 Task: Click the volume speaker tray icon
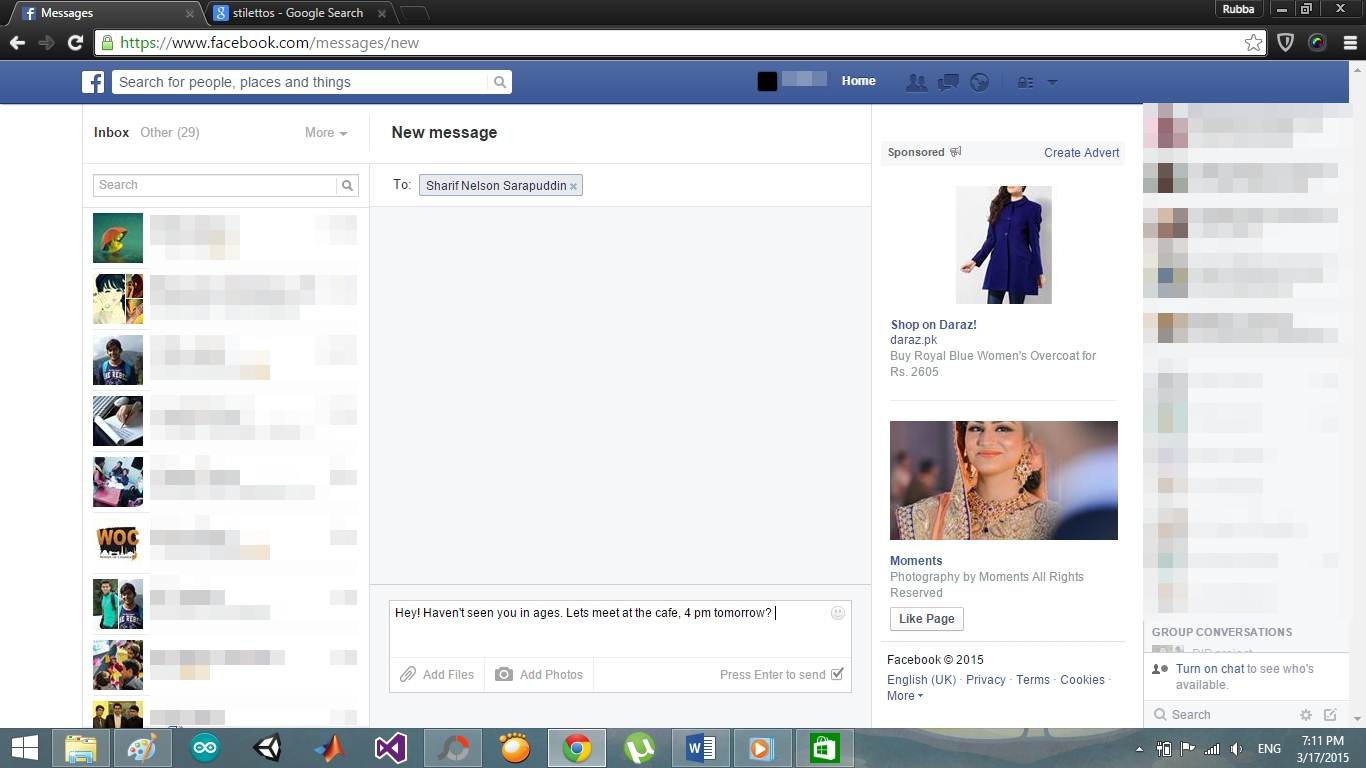[x=1237, y=749]
